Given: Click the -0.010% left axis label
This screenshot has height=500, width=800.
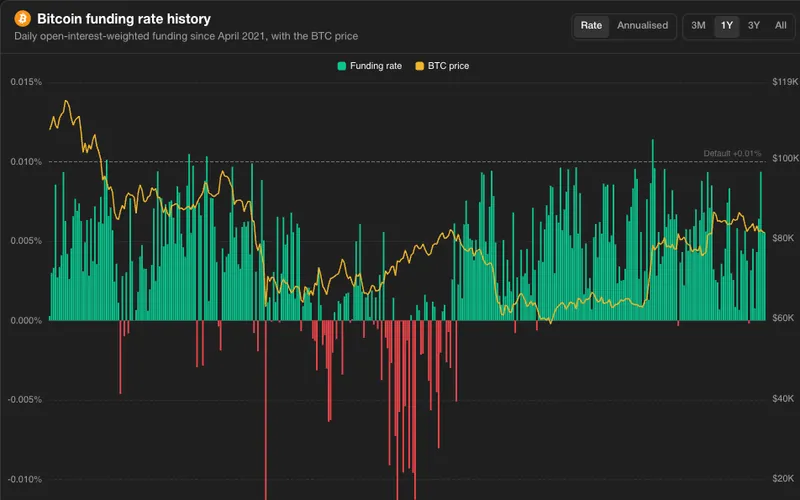Looking at the screenshot, I should (x=24, y=479).
